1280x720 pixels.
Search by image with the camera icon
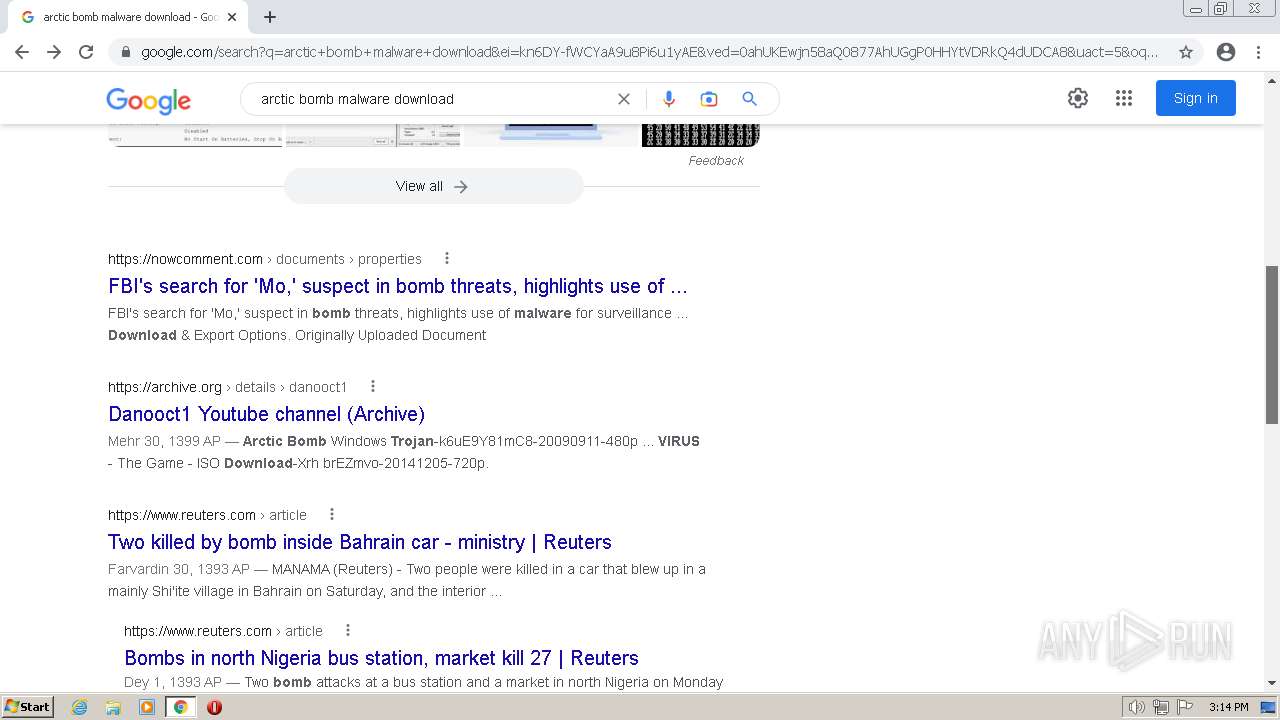click(x=709, y=99)
